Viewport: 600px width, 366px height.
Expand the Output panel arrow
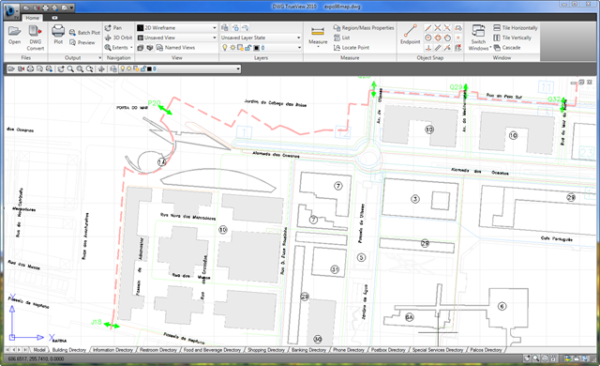click(x=100, y=58)
